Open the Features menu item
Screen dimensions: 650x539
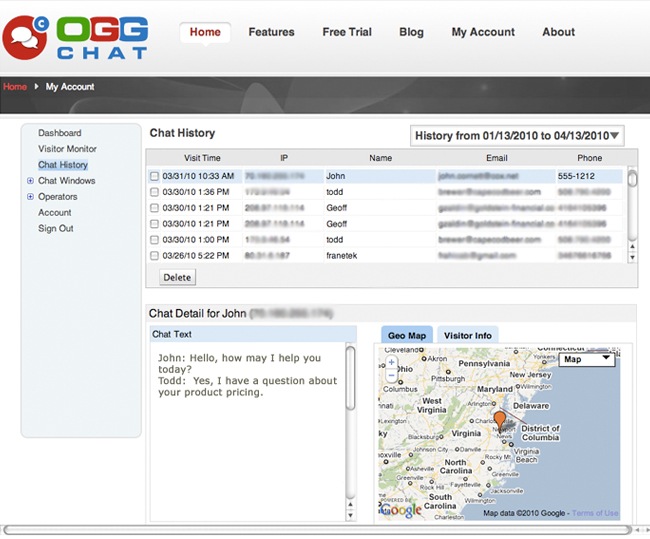[x=271, y=32]
